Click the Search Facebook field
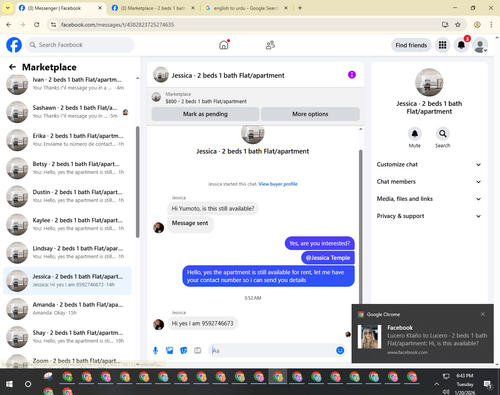Screen dimensions: 500x395 pyautogui.click(x=80, y=45)
